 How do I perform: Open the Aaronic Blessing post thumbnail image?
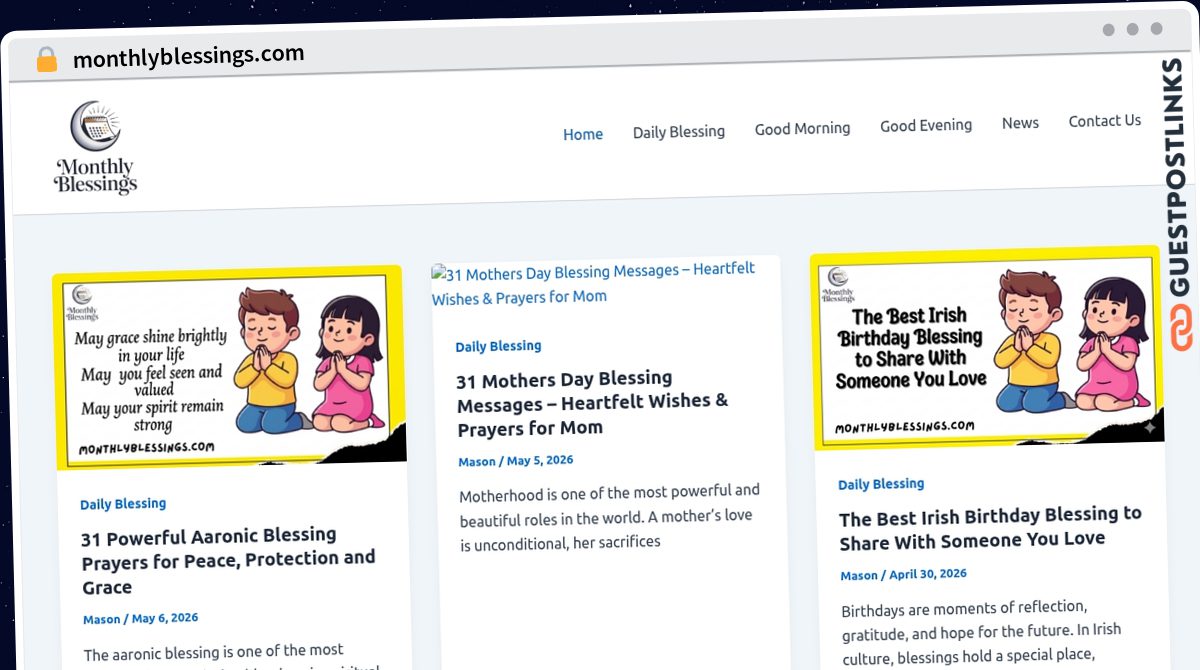229,367
